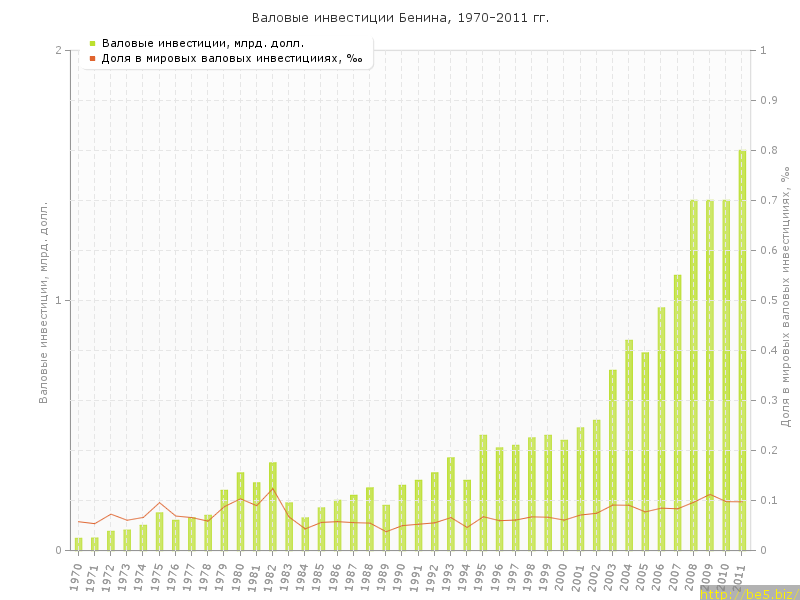Click the orange line peak at 1982
The height and width of the screenshot is (600, 800).
pos(272,488)
